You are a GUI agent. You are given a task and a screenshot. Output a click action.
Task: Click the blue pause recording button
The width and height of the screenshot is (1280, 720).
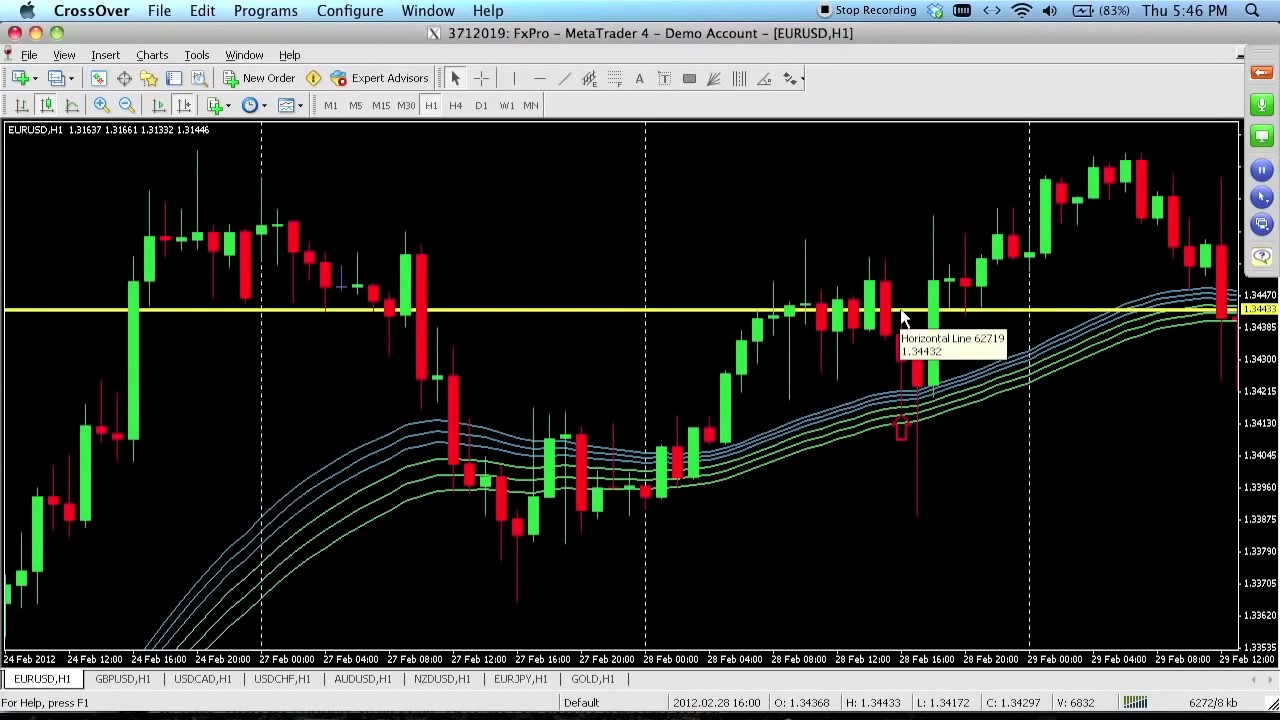pyautogui.click(x=1262, y=171)
